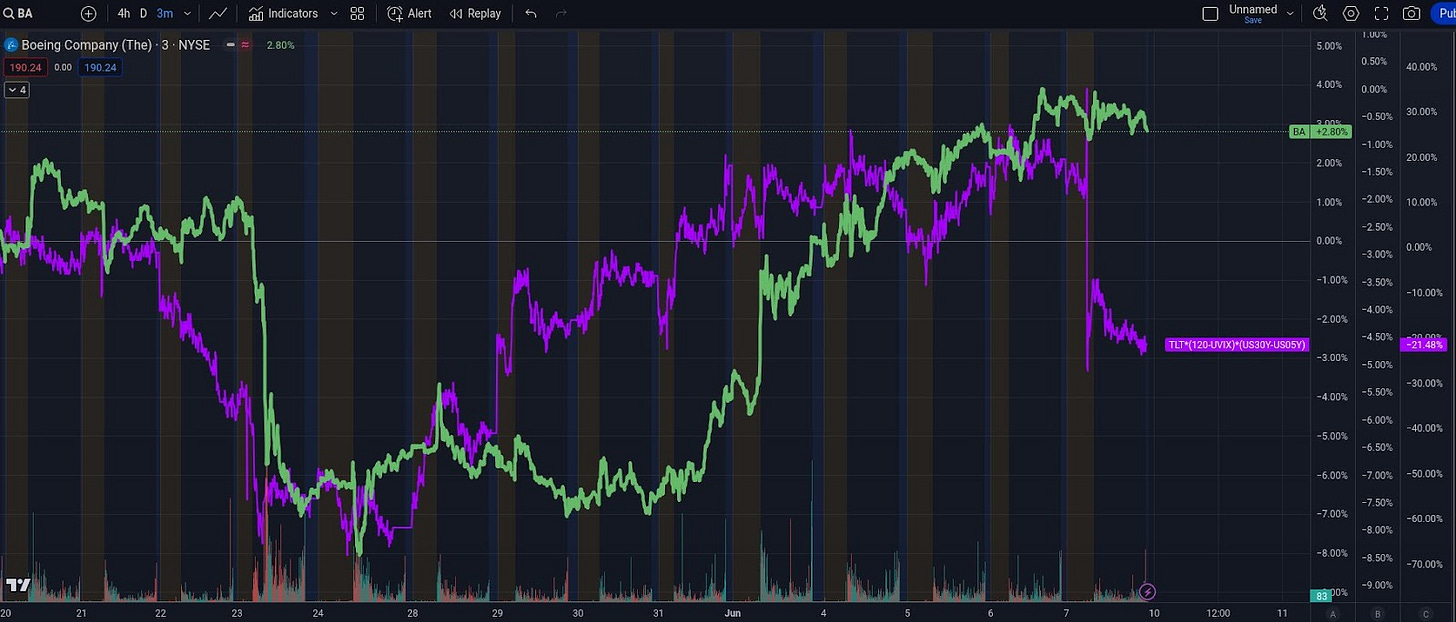The width and height of the screenshot is (1456, 622).
Task: Expand the Indicators favorites dropdown arrow
Action: point(334,13)
